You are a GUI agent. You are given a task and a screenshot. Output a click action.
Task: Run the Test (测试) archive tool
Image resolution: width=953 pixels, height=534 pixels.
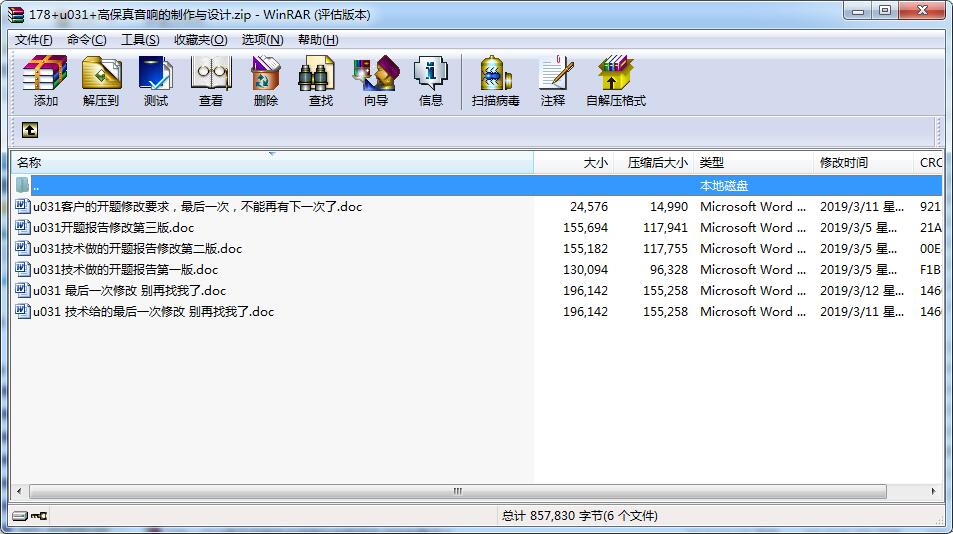pos(156,81)
